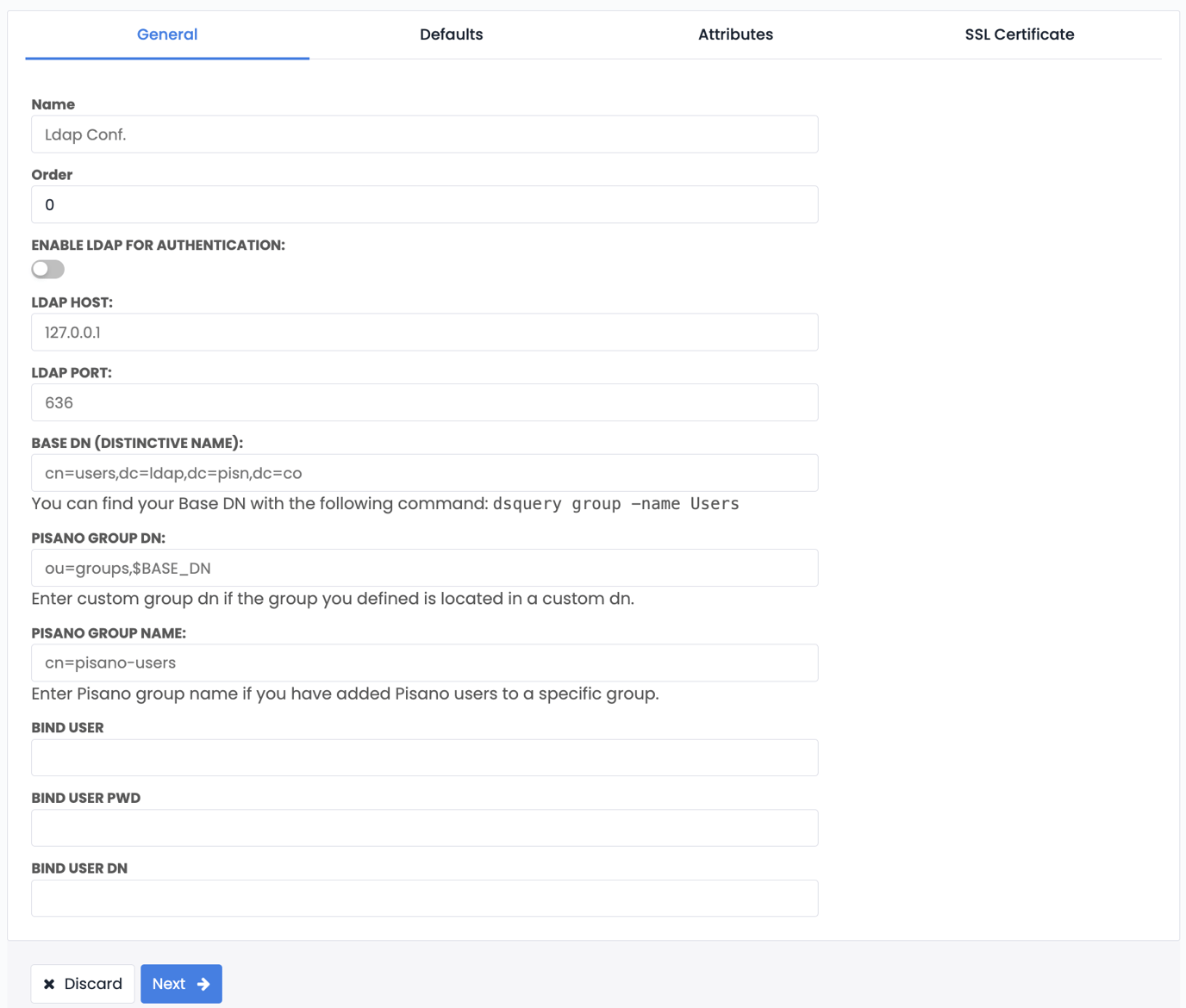Viewport: 1186px width, 1008px height.
Task: Click the Base DN input field
Action: [424, 472]
